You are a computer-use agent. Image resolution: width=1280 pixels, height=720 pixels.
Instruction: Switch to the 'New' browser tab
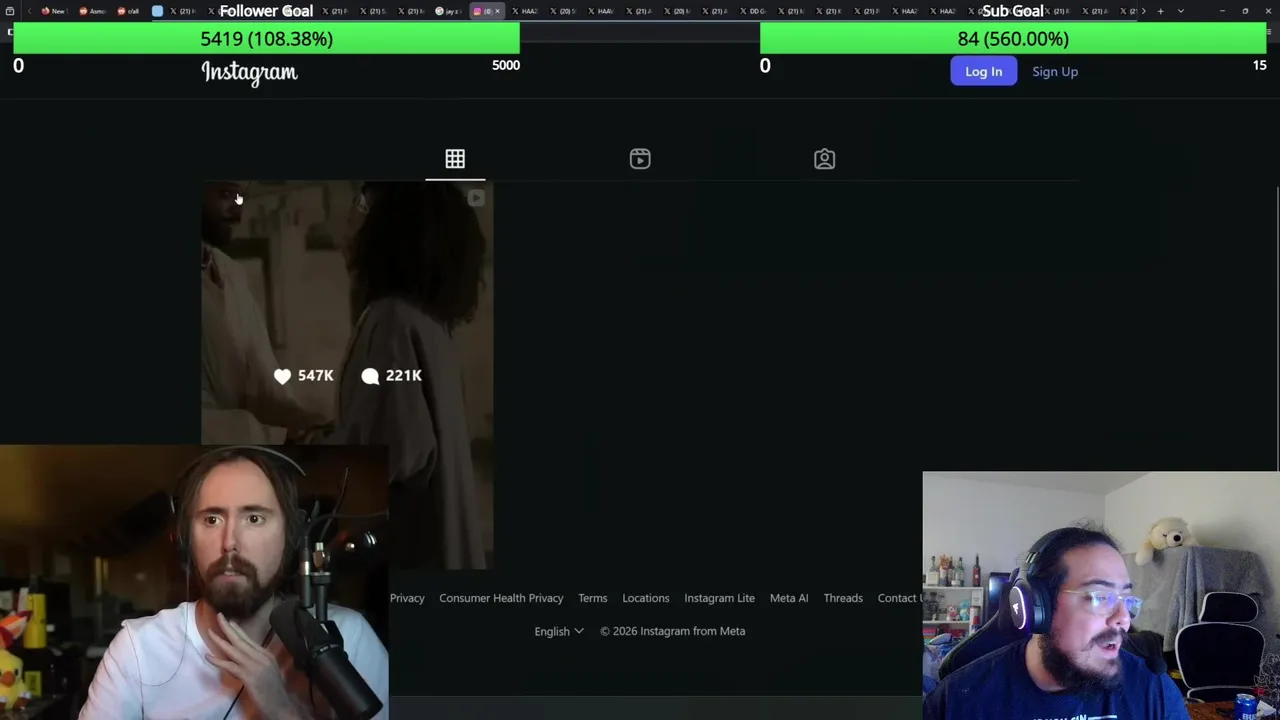(x=54, y=11)
